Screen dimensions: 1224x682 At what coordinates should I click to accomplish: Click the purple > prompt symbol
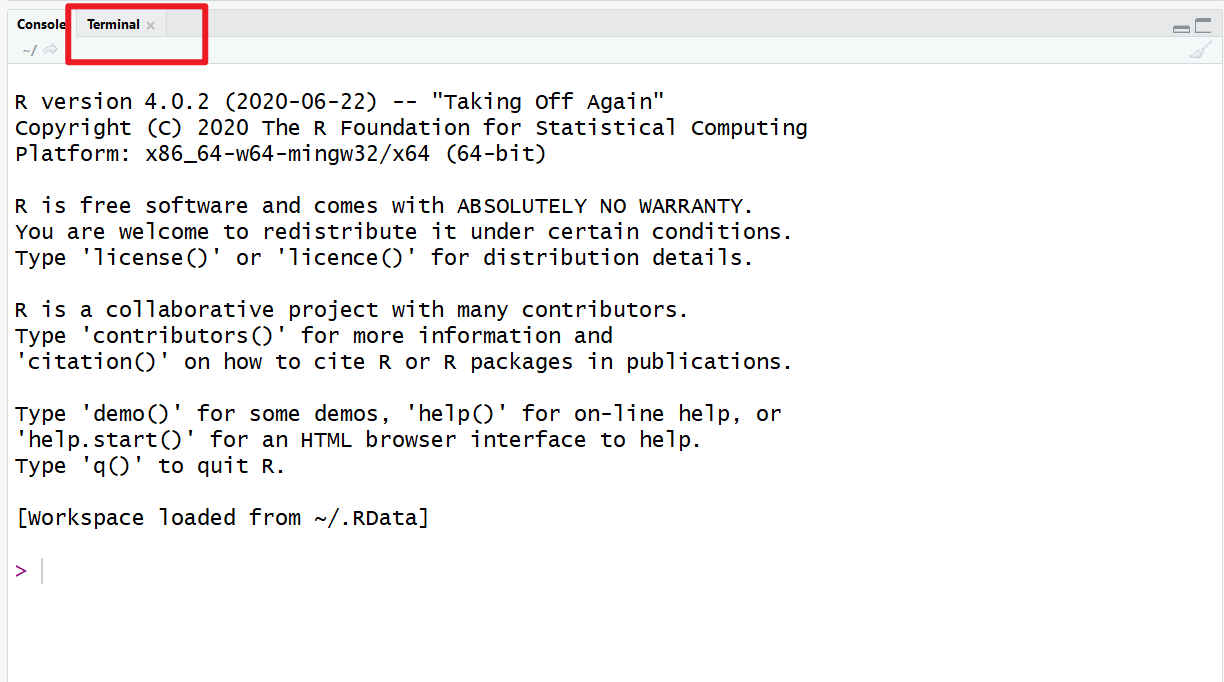(x=21, y=571)
